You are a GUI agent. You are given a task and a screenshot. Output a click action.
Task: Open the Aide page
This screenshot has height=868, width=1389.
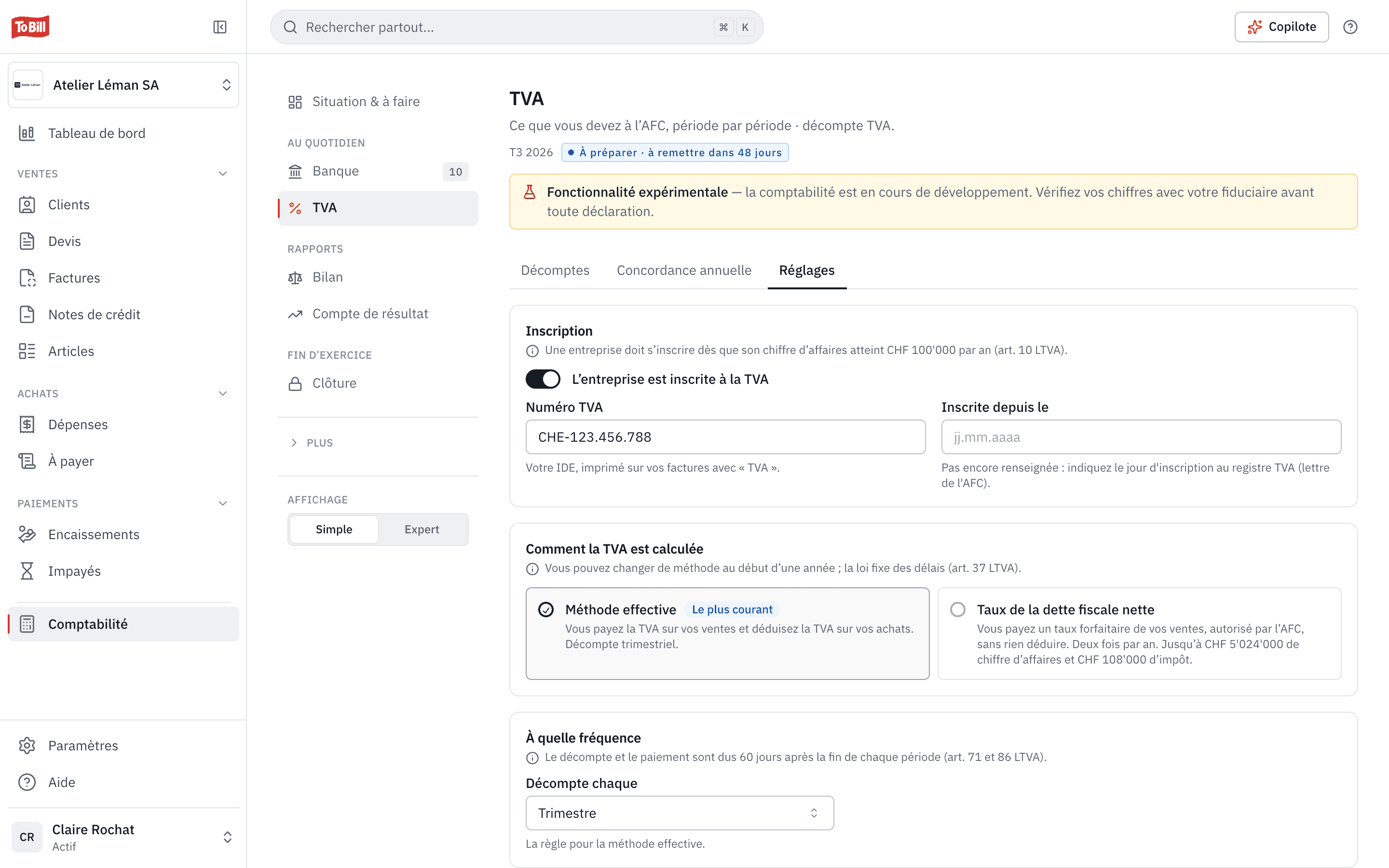pos(123,783)
